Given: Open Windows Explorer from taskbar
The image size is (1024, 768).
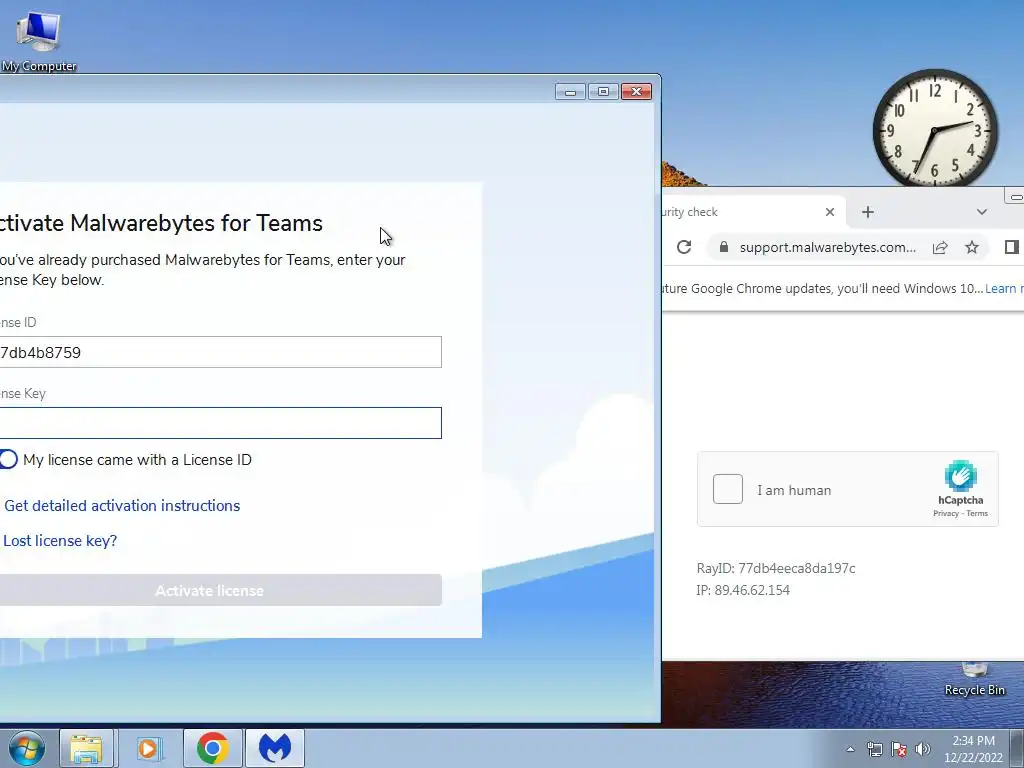Looking at the screenshot, I should pyautogui.click(x=86, y=748).
